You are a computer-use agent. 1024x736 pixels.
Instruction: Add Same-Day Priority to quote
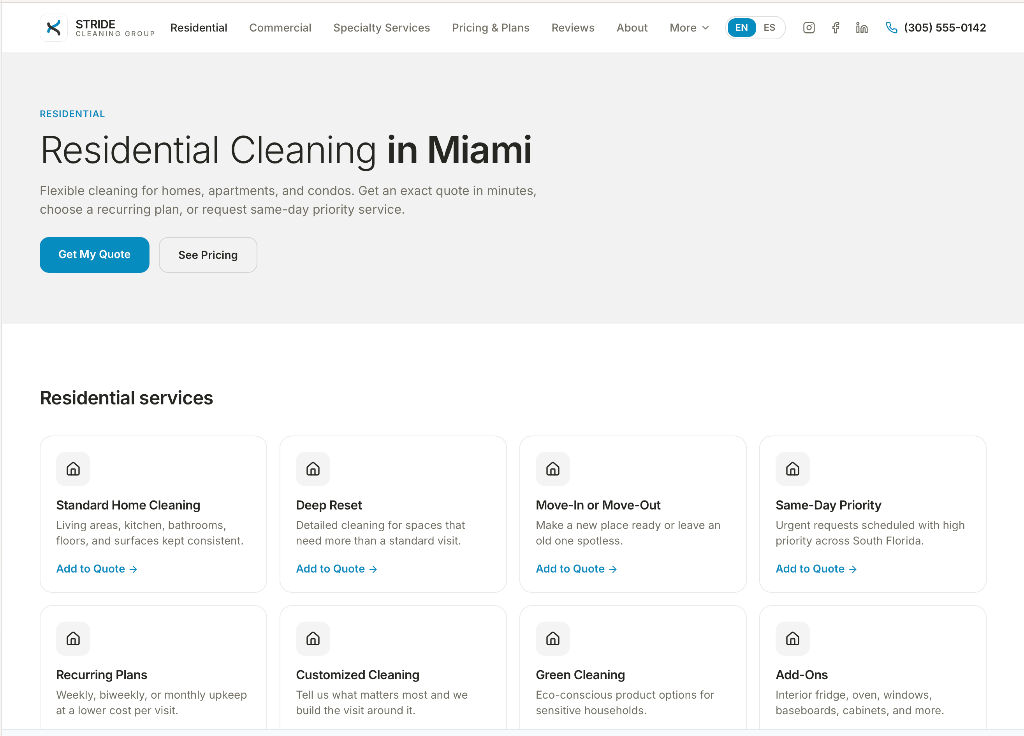click(x=816, y=569)
